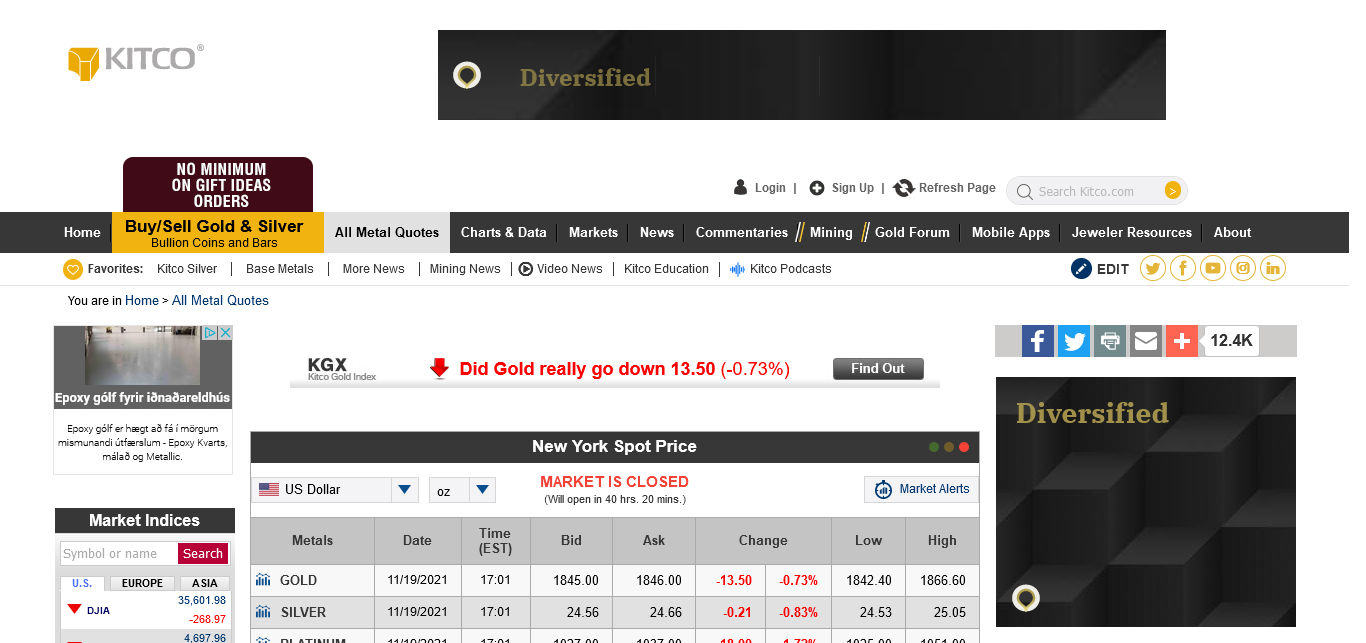The image size is (1366, 643).
Task: Click the Gold row chart icon
Action: (x=263, y=580)
